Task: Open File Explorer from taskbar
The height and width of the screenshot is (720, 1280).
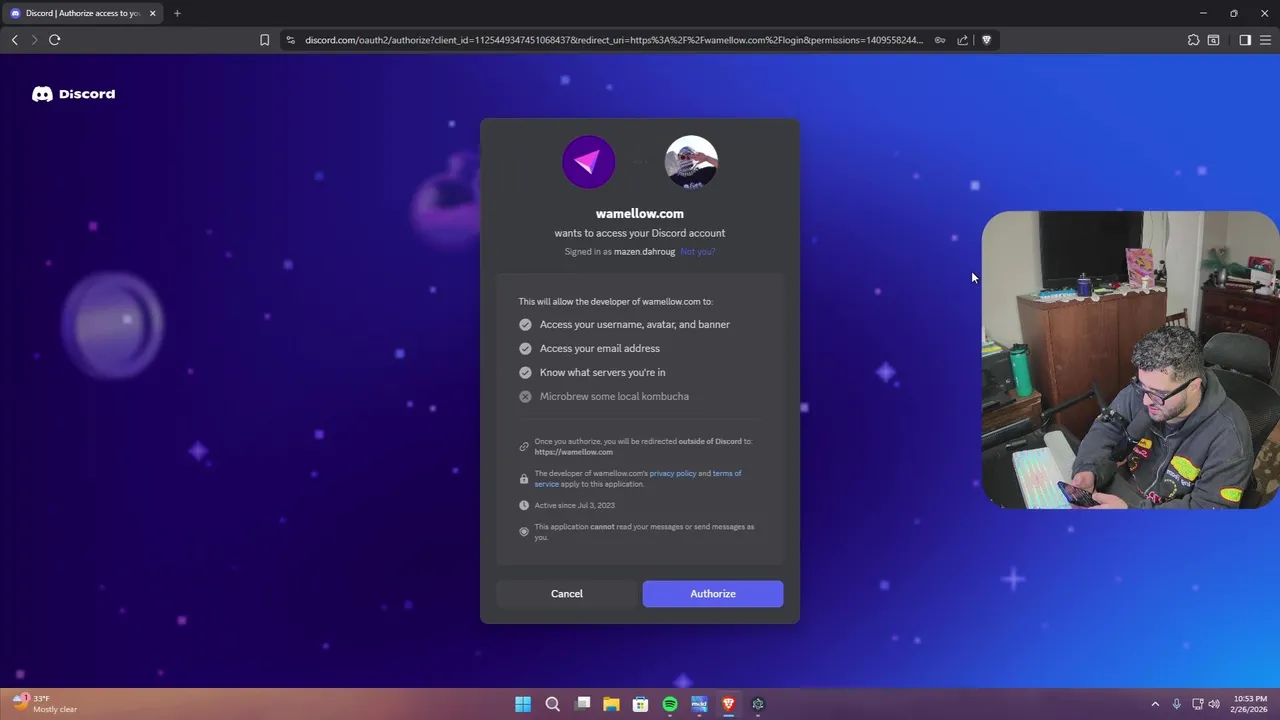Action: (x=611, y=704)
